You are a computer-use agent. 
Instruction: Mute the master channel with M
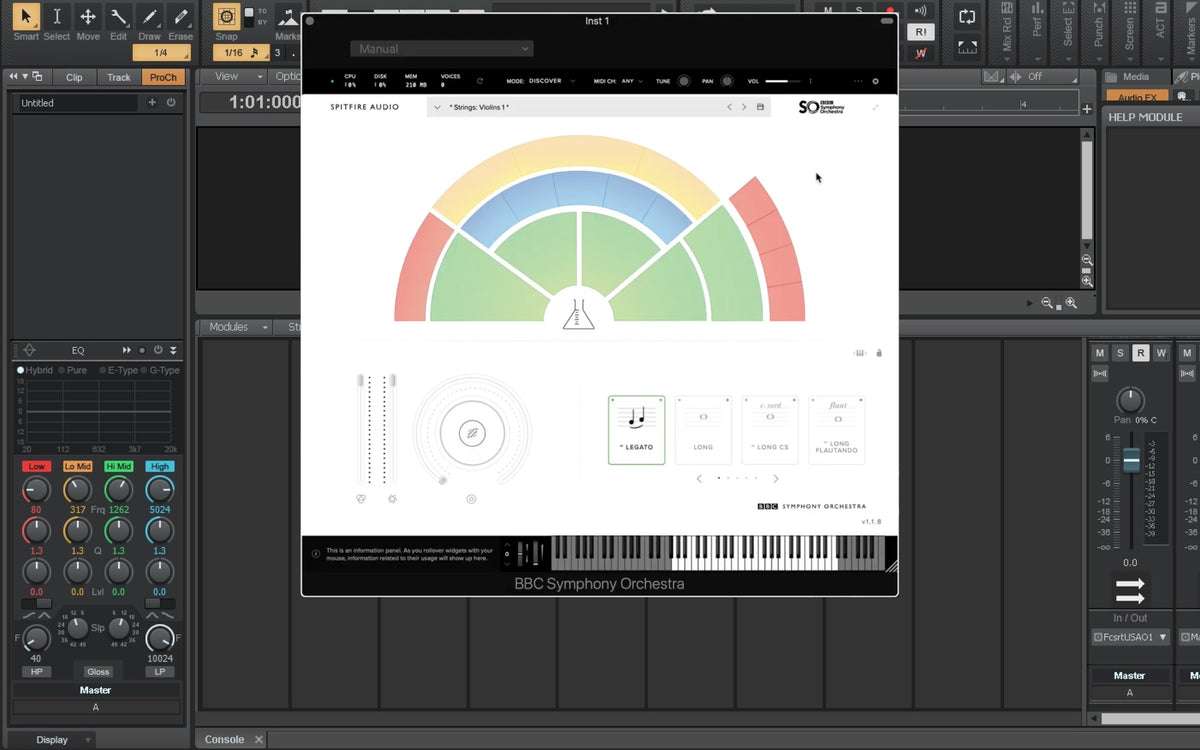1099,353
